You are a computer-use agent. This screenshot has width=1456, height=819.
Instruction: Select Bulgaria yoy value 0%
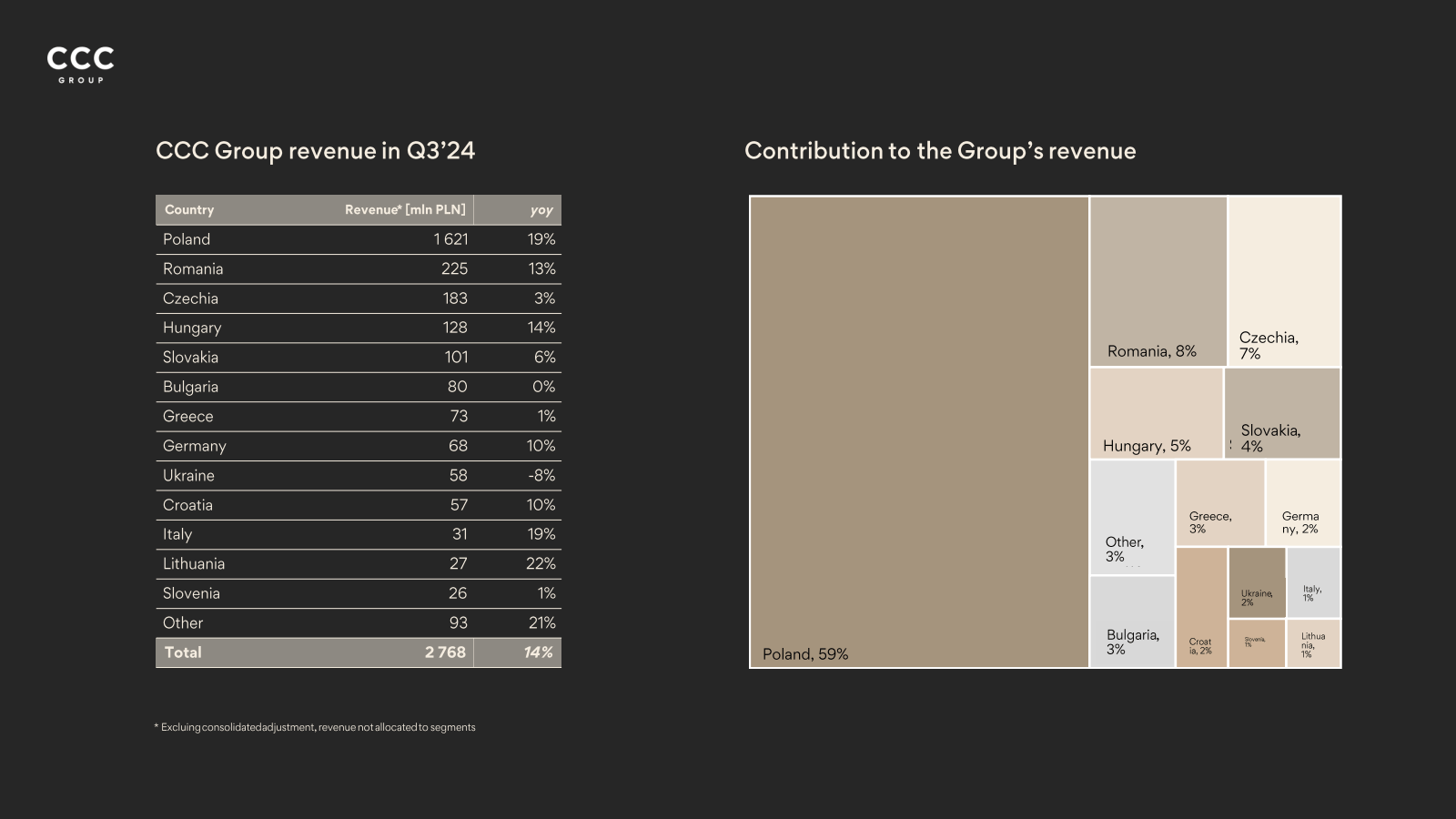(x=543, y=387)
